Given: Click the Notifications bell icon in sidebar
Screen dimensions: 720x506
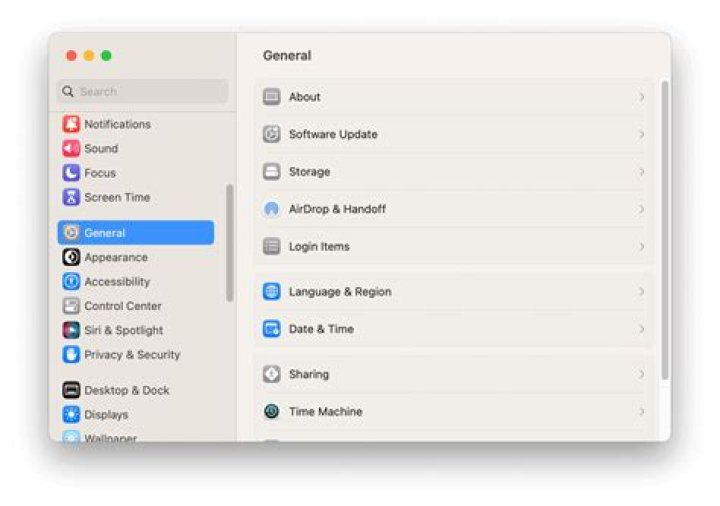Looking at the screenshot, I should pos(71,124).
